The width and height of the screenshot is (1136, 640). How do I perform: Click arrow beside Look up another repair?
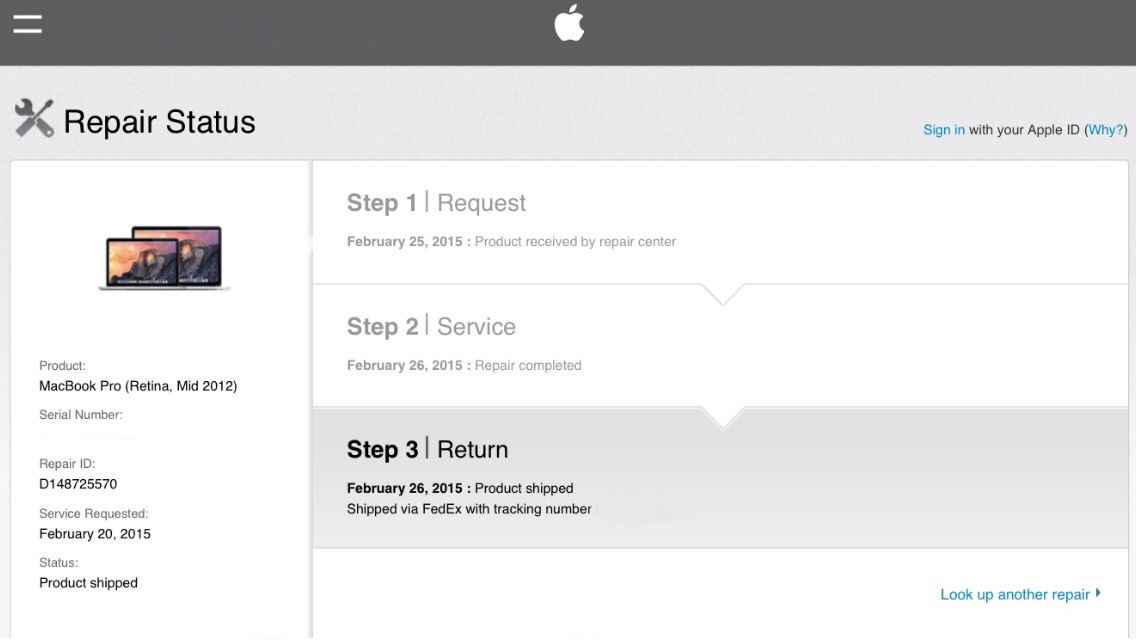(1098, 593)
